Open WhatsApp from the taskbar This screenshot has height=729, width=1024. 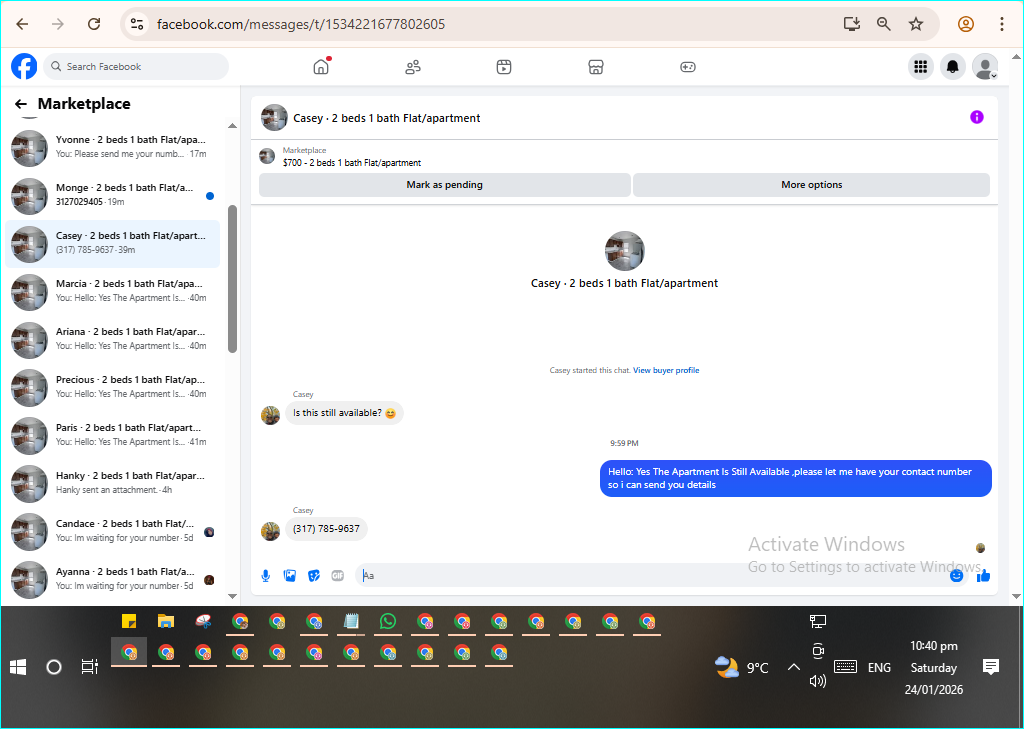pos(388,621)
